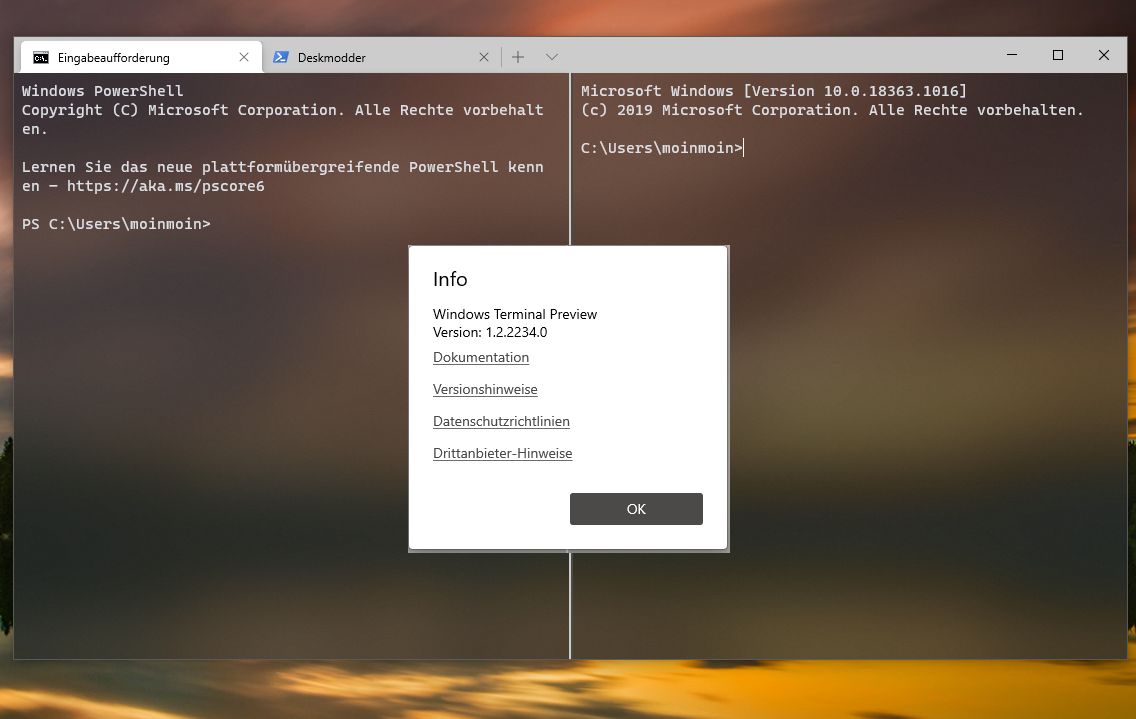Switch to the Deskmodder tab
The width and height of the screenshot is (1136, 719).
[381, 57]
